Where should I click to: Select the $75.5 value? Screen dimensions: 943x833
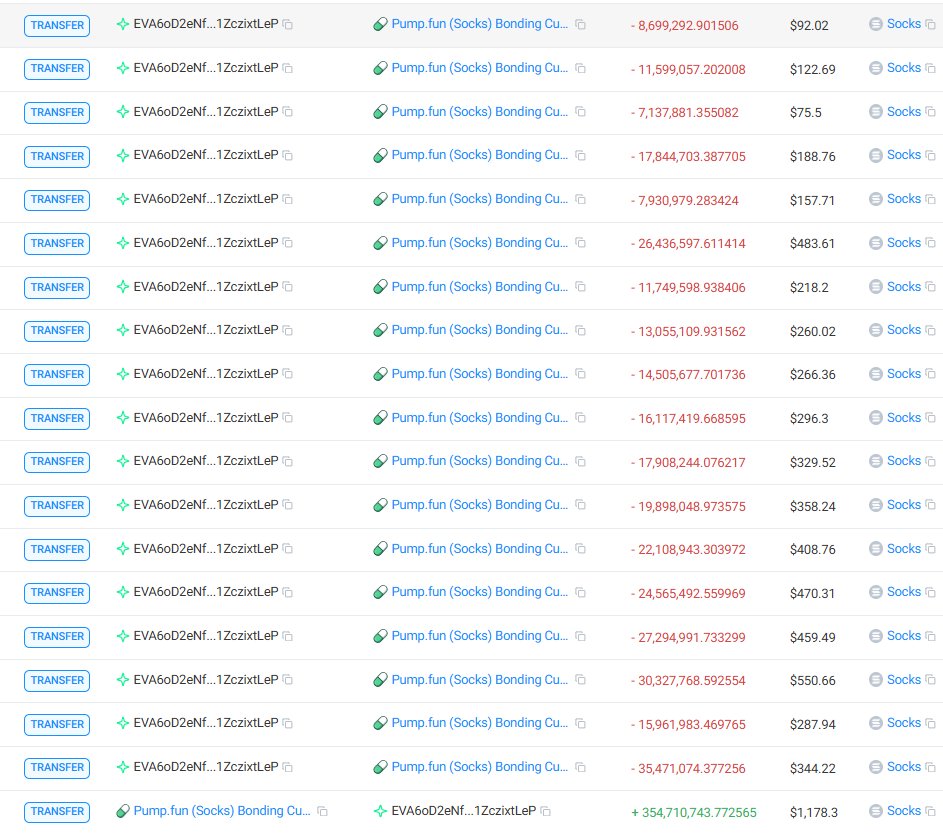[x=805, y=112]
